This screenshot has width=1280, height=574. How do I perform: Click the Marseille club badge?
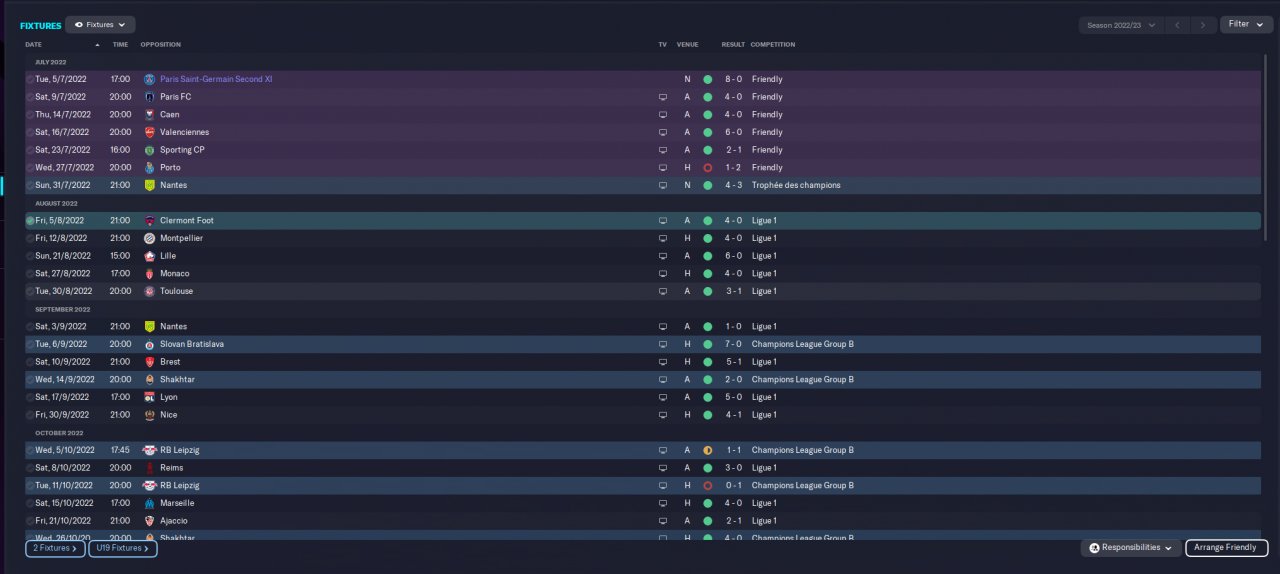click(x=150, y=503)
